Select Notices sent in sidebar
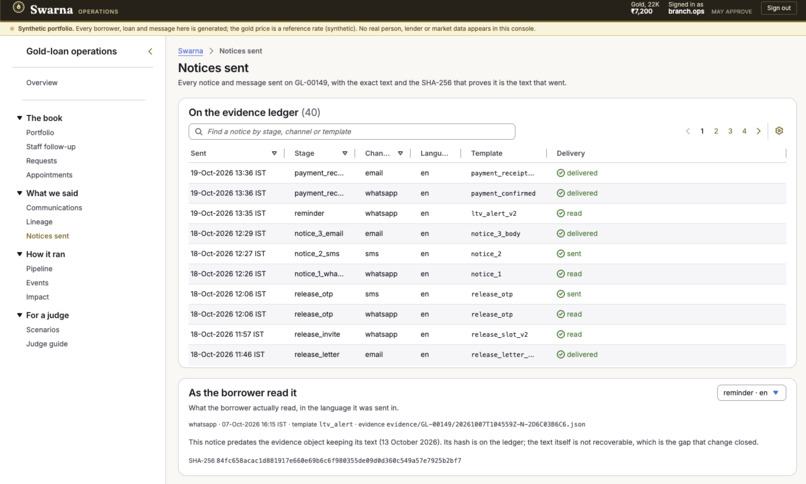Viewport: 806px width, 484px height. click(x=47, y=236)
